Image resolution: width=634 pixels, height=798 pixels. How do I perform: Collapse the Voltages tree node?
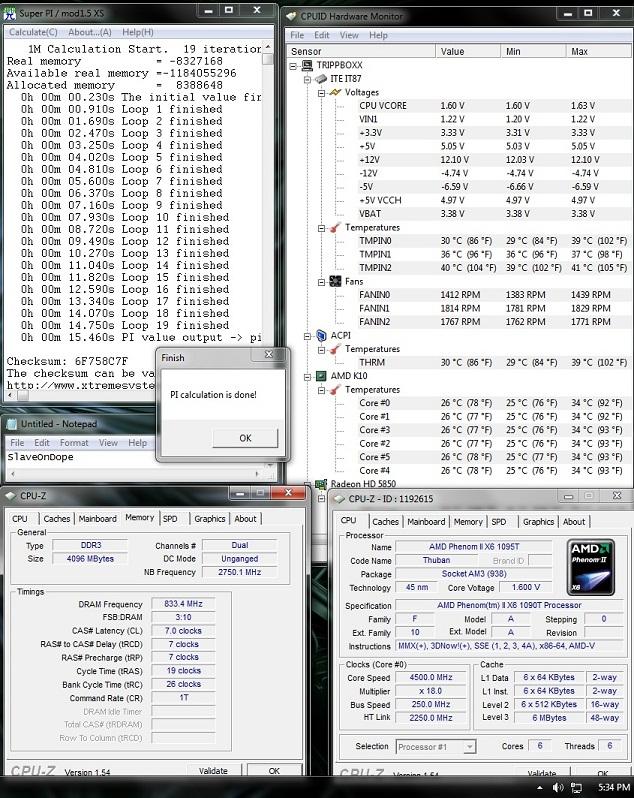[x=322, y=93]
